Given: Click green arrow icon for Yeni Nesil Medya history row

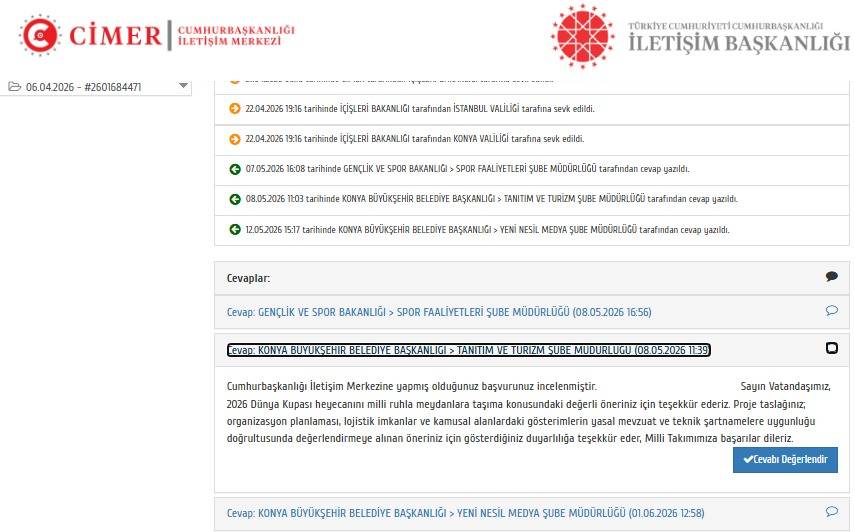Looking at the screenshot, I should coord(234,229).
